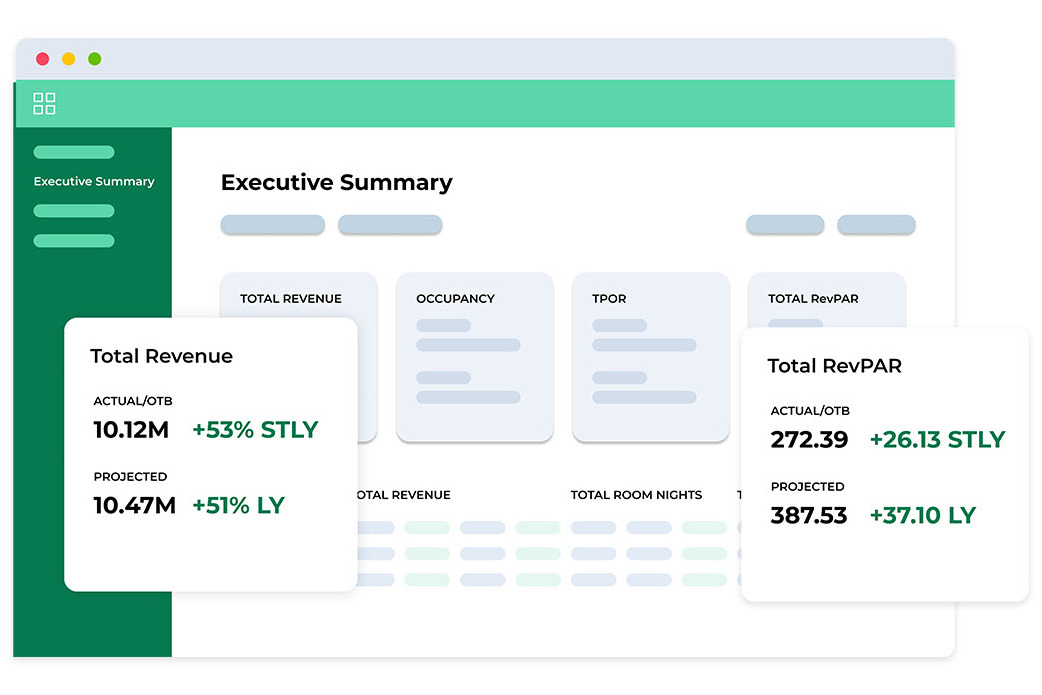The width and height of the screenshot is (1042, 695).
Task: Click the grid apps icon in green header
Action: point(44,103)
